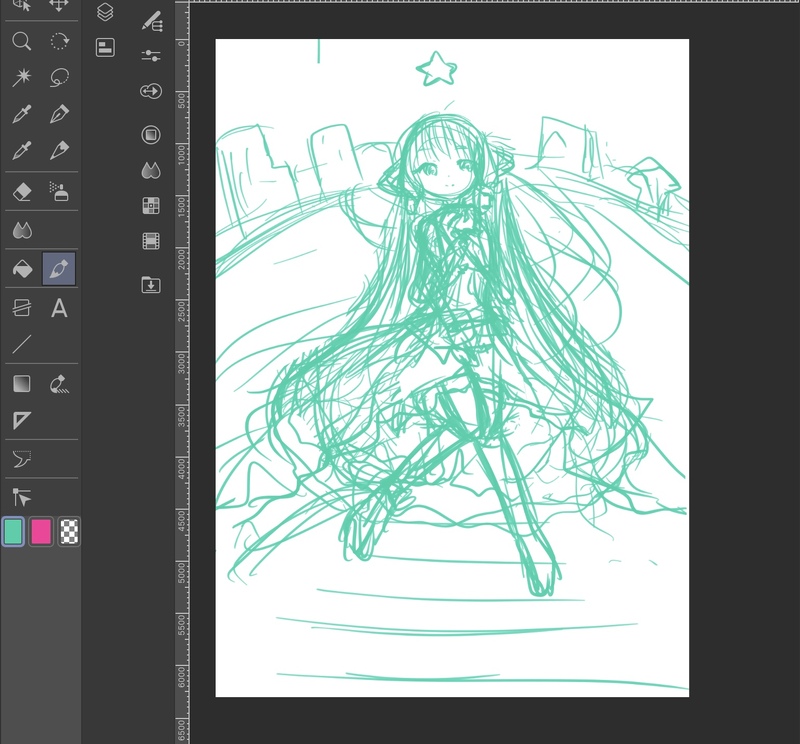Open the droplet icon in palette dock
Viewport: 800px width, 744px height.
(x=151, y=170)
